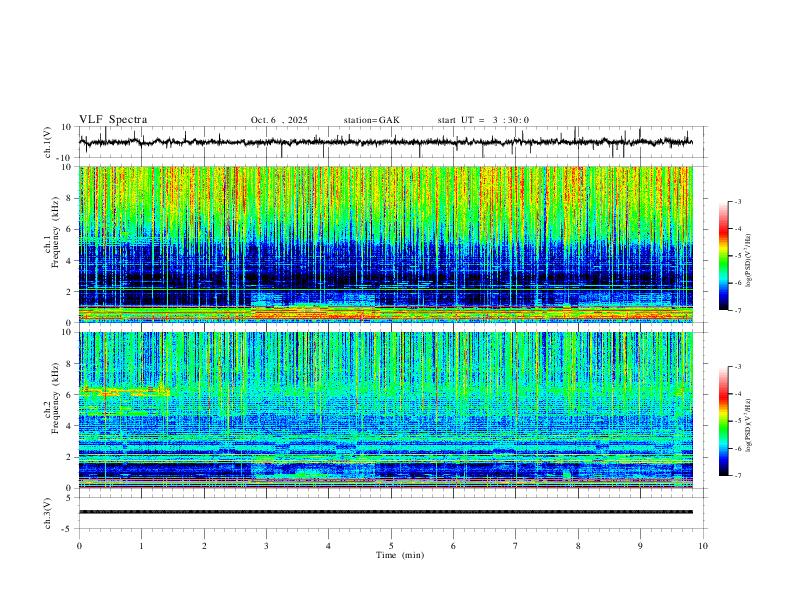The width and height of the screenshot is (792, 612).
Task: Click the 'ch.3(V)' axis label
Action: coord(49,514)
